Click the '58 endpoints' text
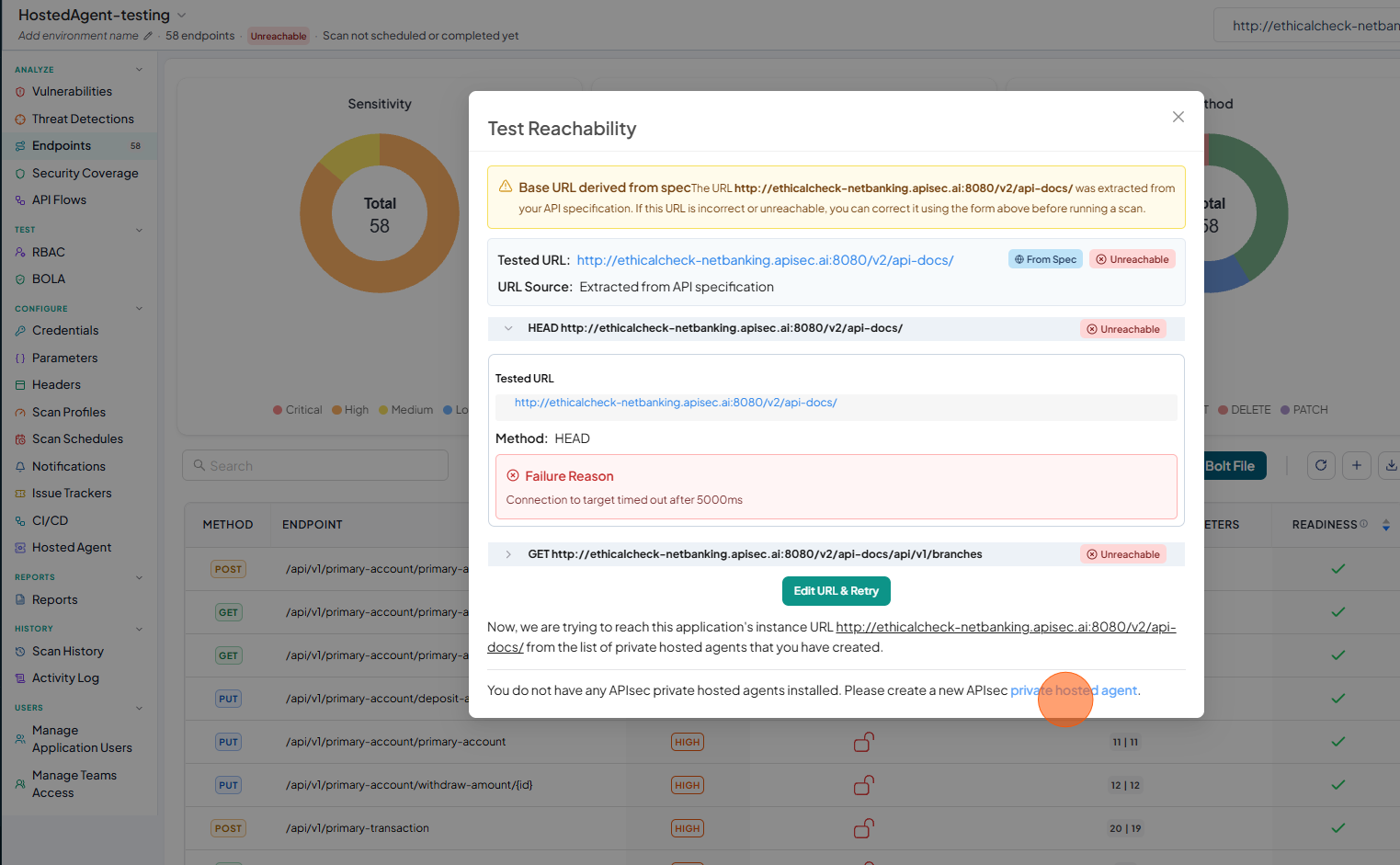 [199, 36]
